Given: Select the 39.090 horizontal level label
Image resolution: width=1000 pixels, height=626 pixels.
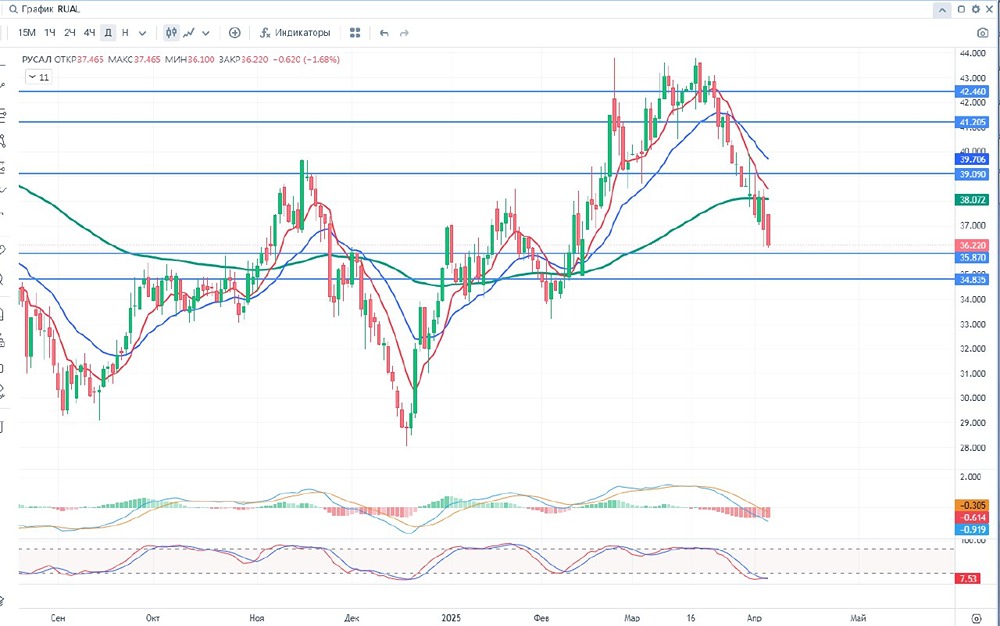Looking at the screenshot, I should [972, 175].
